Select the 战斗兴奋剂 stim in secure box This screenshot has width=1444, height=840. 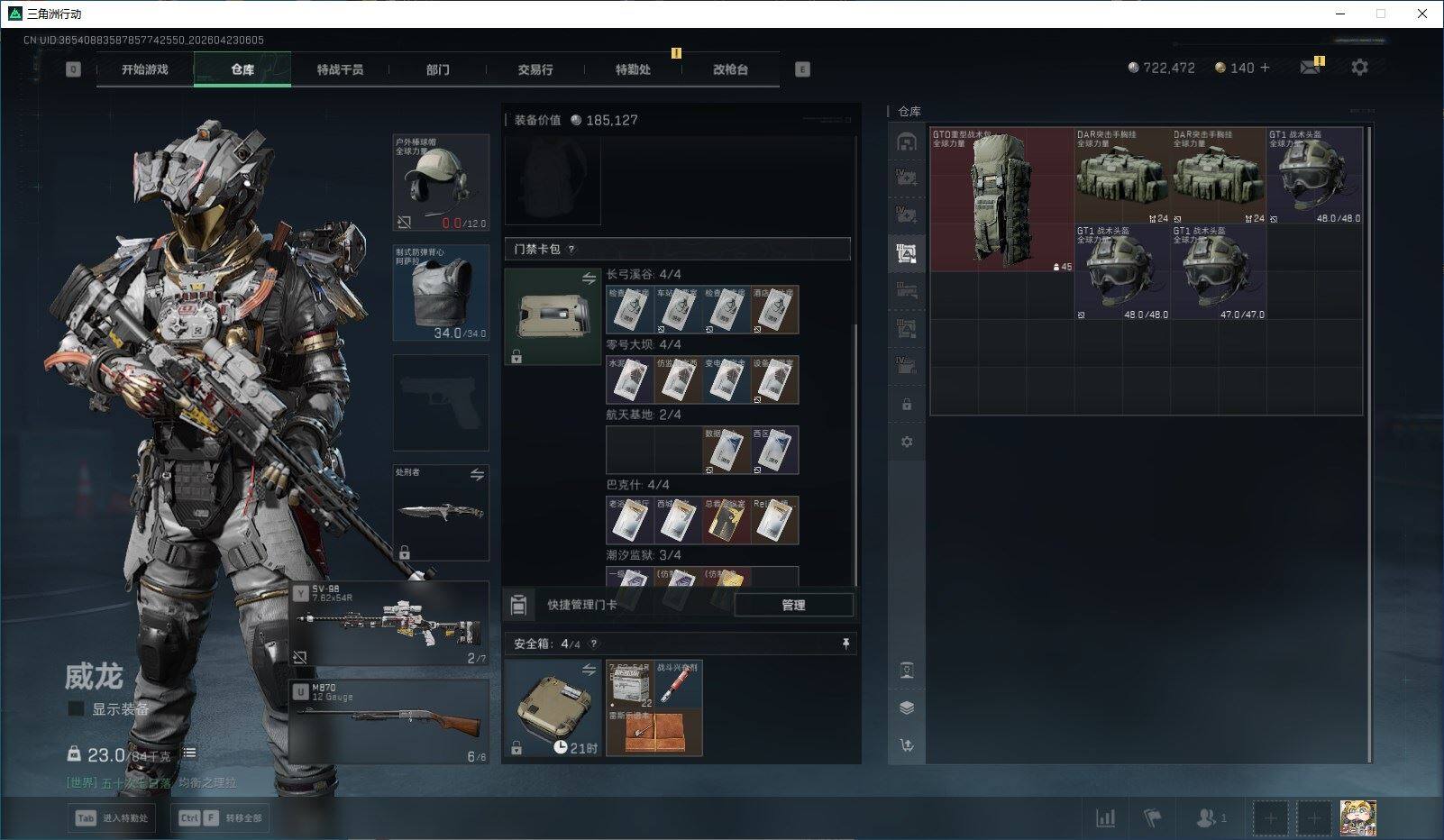click(679, 684)
